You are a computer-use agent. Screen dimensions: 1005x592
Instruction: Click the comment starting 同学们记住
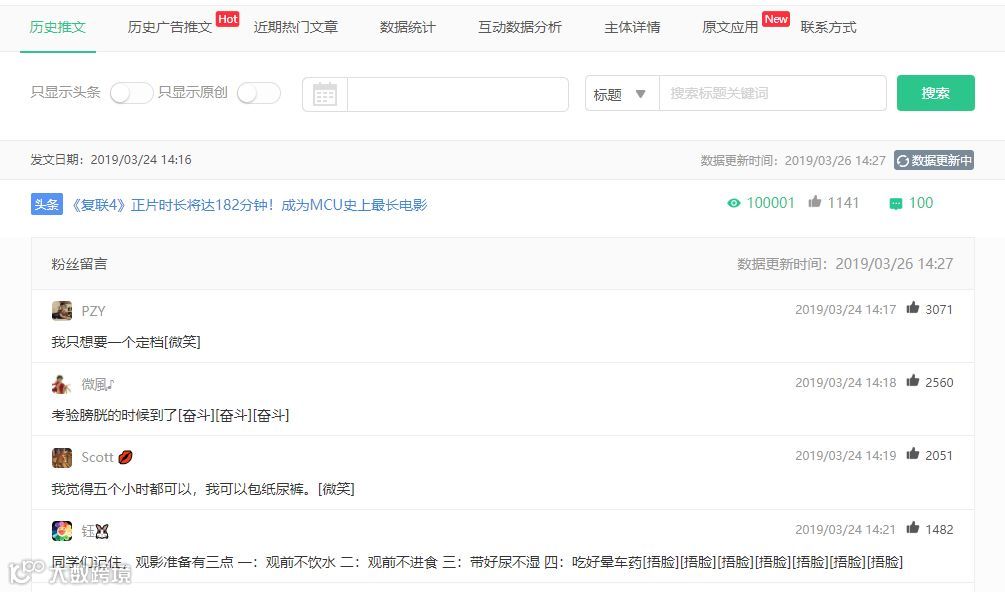477,562
